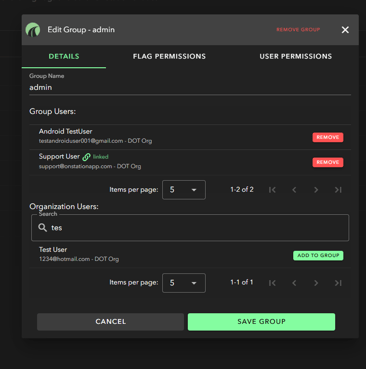Go to next page of Group Users
Screen dimensions: 366x369
pos(316,190)
